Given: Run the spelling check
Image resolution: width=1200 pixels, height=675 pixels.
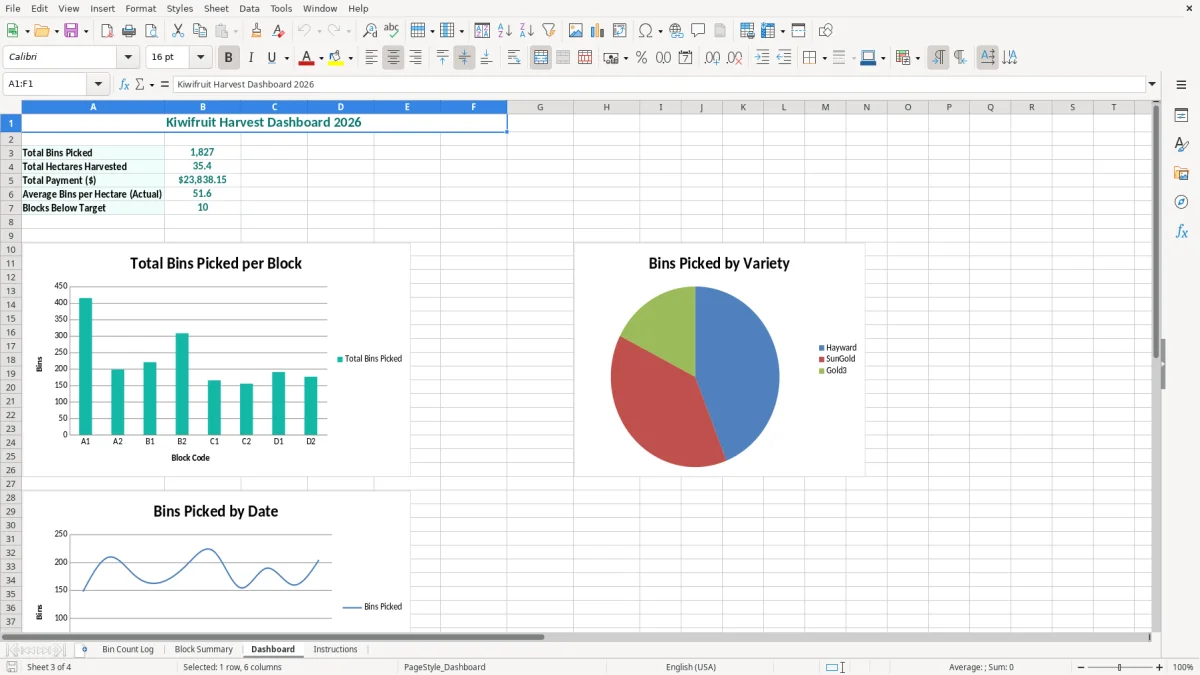Looking at the screenshot, I should click(392, 31).
